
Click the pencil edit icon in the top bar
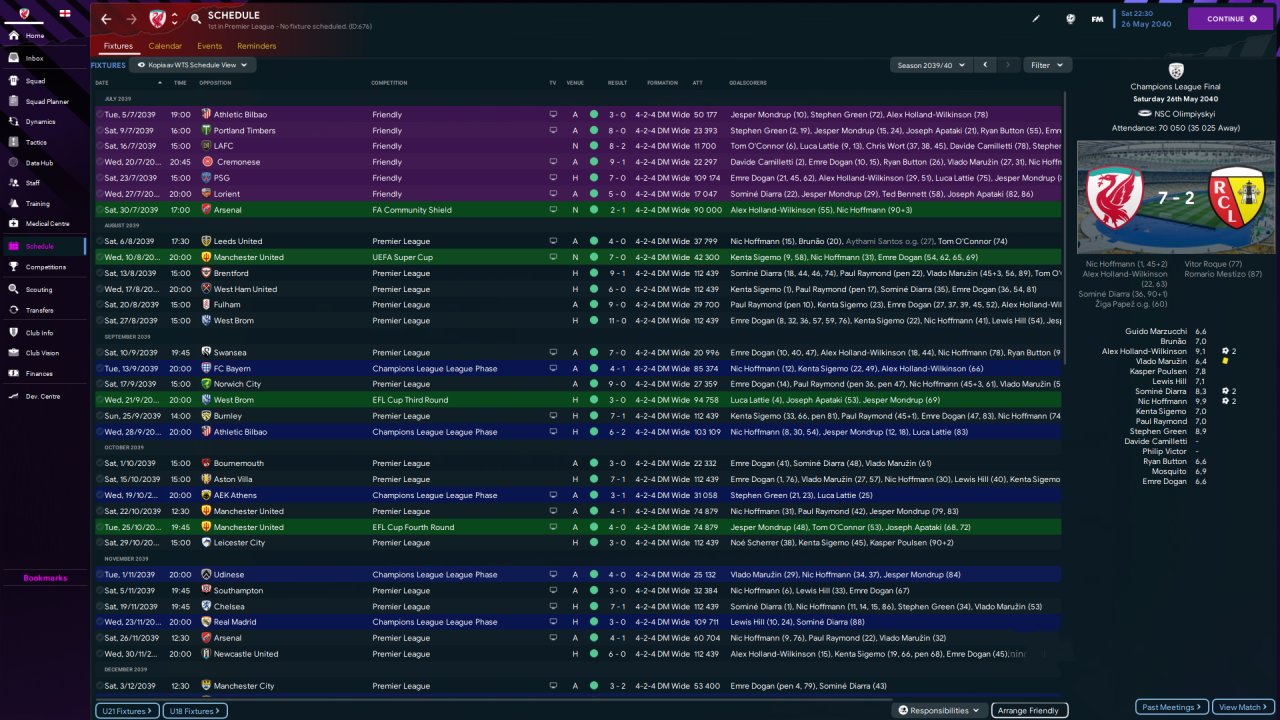click(x=1036, y=18)
